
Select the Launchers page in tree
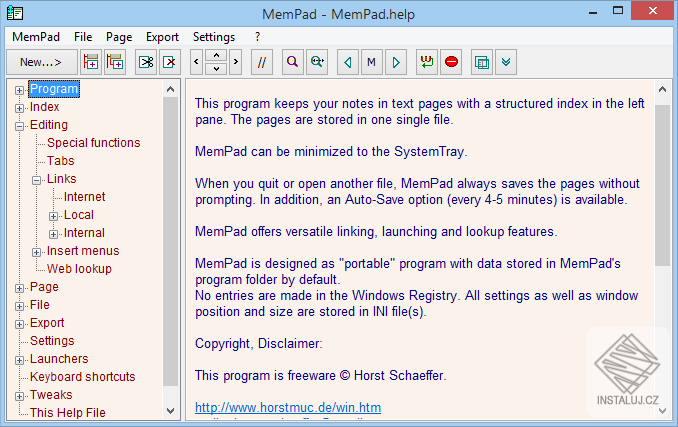[59, 359]
